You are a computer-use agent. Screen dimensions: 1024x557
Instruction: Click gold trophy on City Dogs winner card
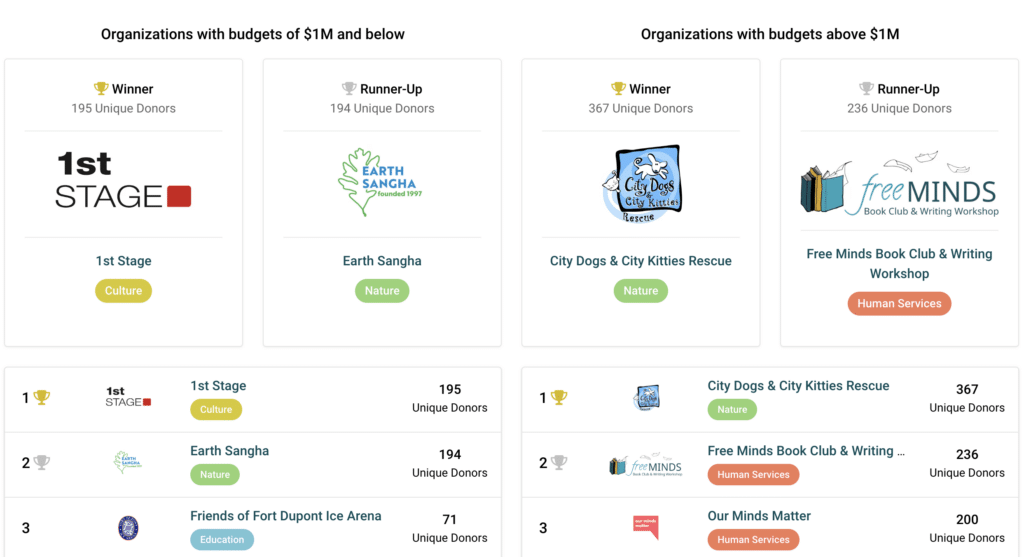618,88
